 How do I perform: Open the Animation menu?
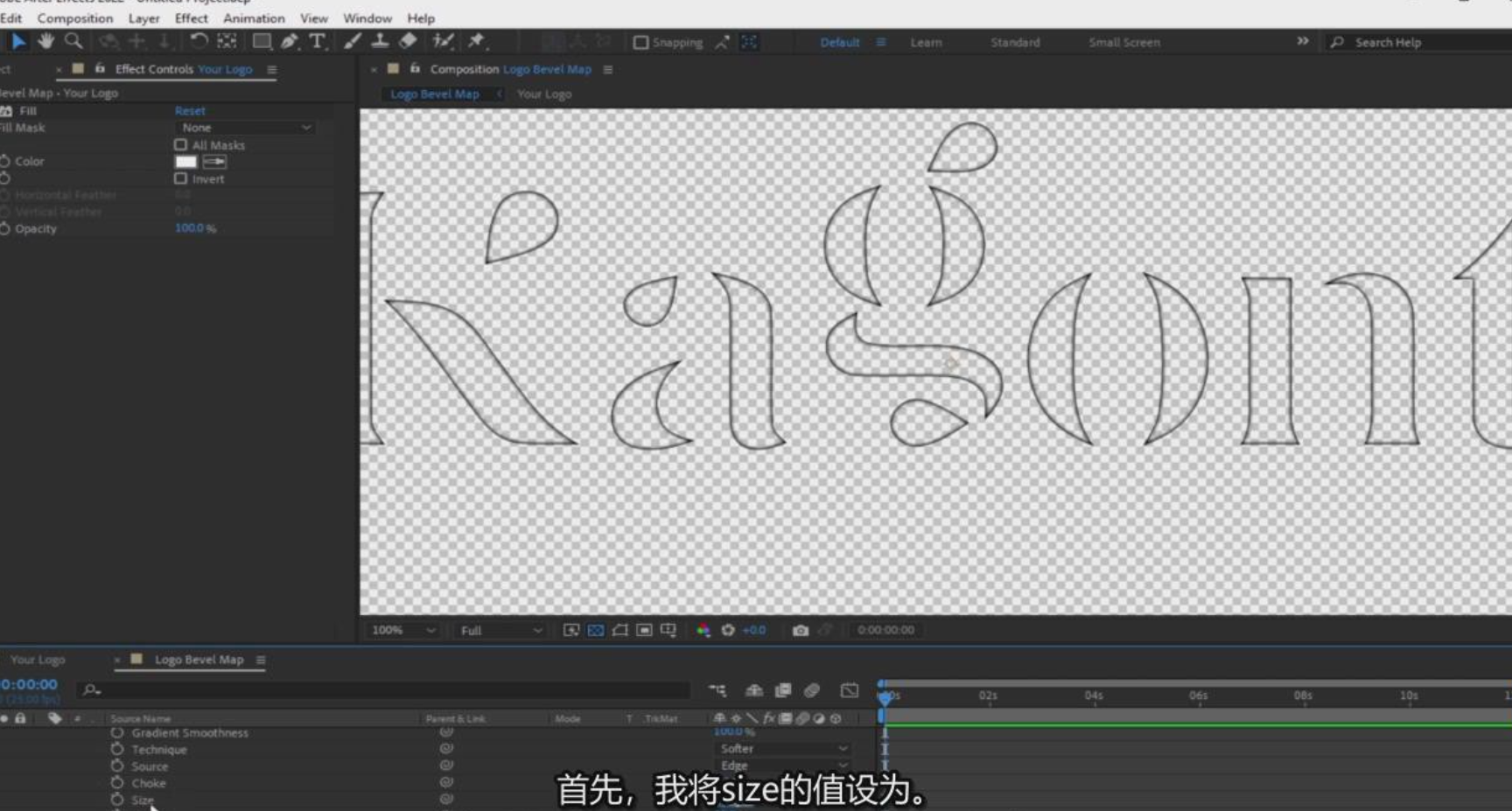[254, 17]
